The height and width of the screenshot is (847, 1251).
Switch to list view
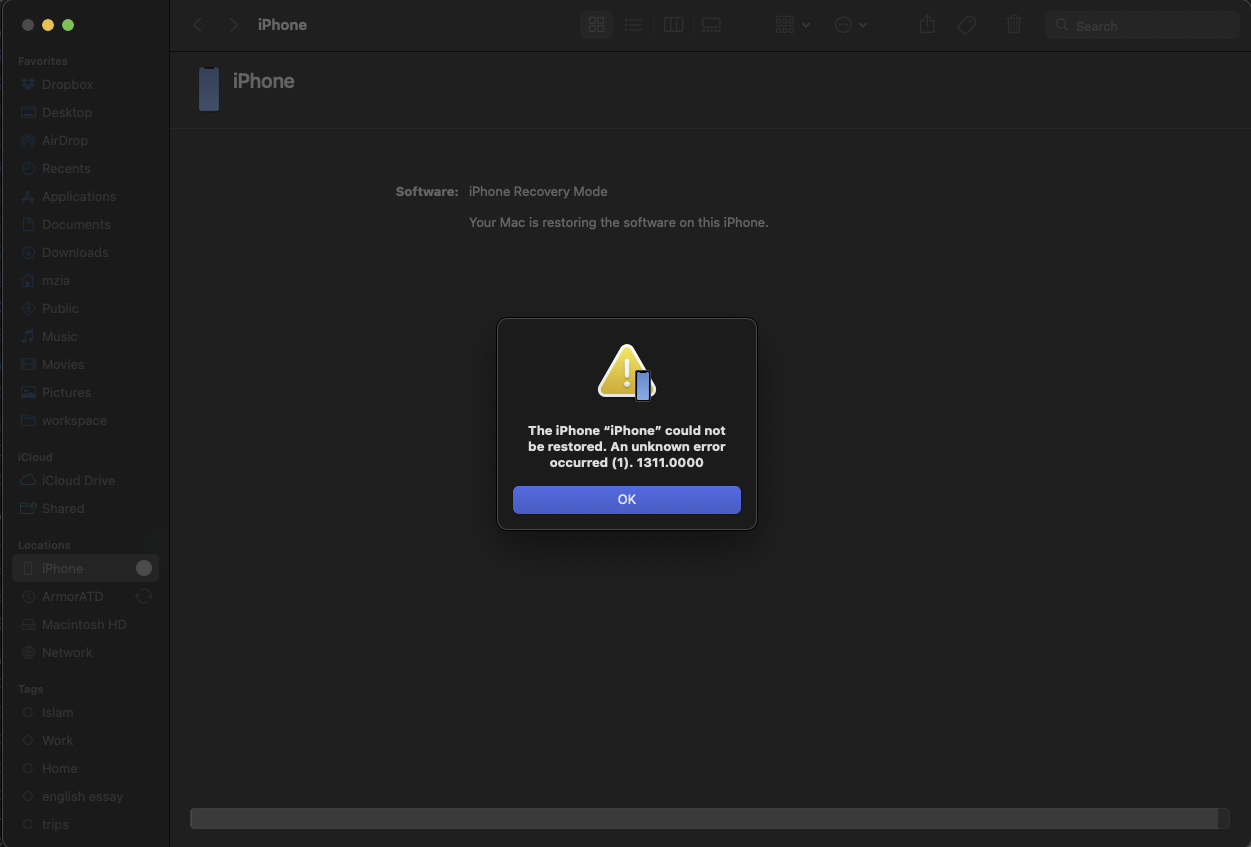pos(633,25)
